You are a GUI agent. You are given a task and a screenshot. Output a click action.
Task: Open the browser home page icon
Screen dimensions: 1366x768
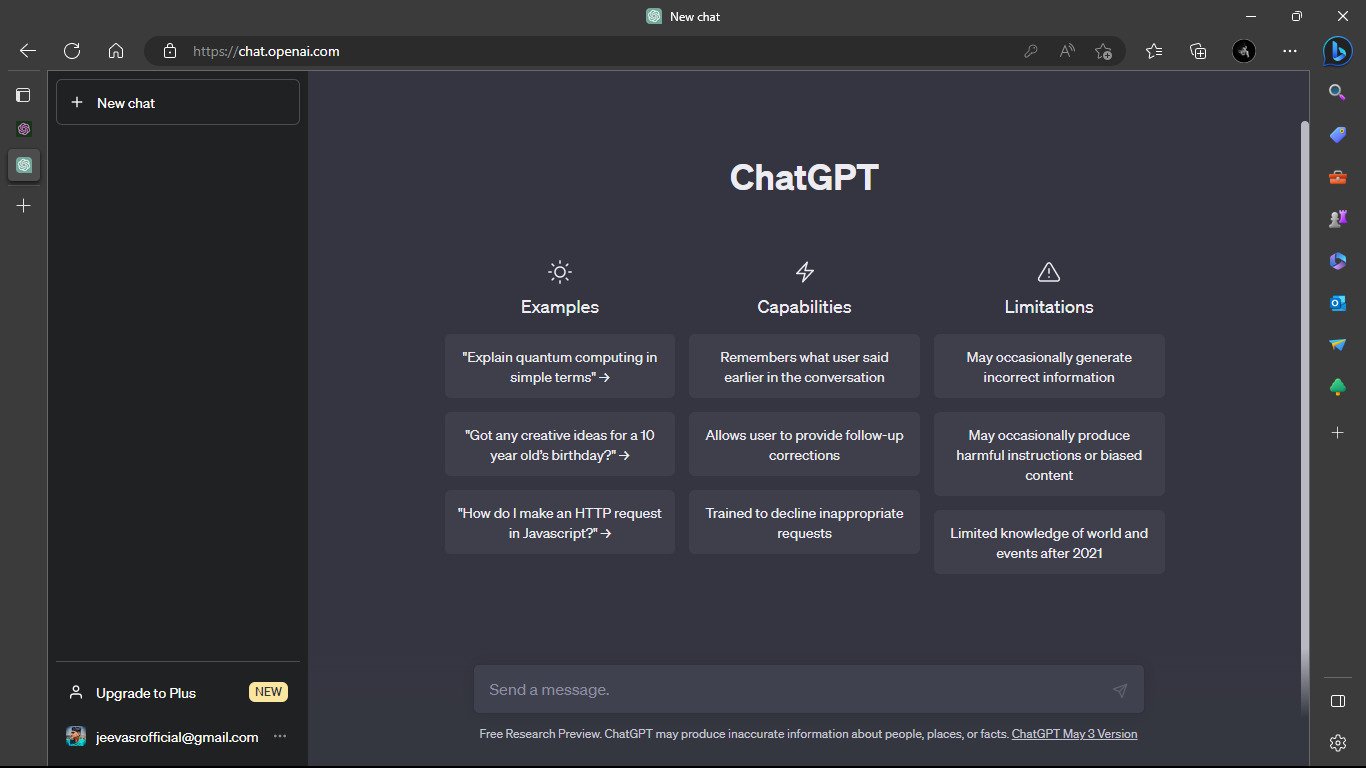pos(116,51)
